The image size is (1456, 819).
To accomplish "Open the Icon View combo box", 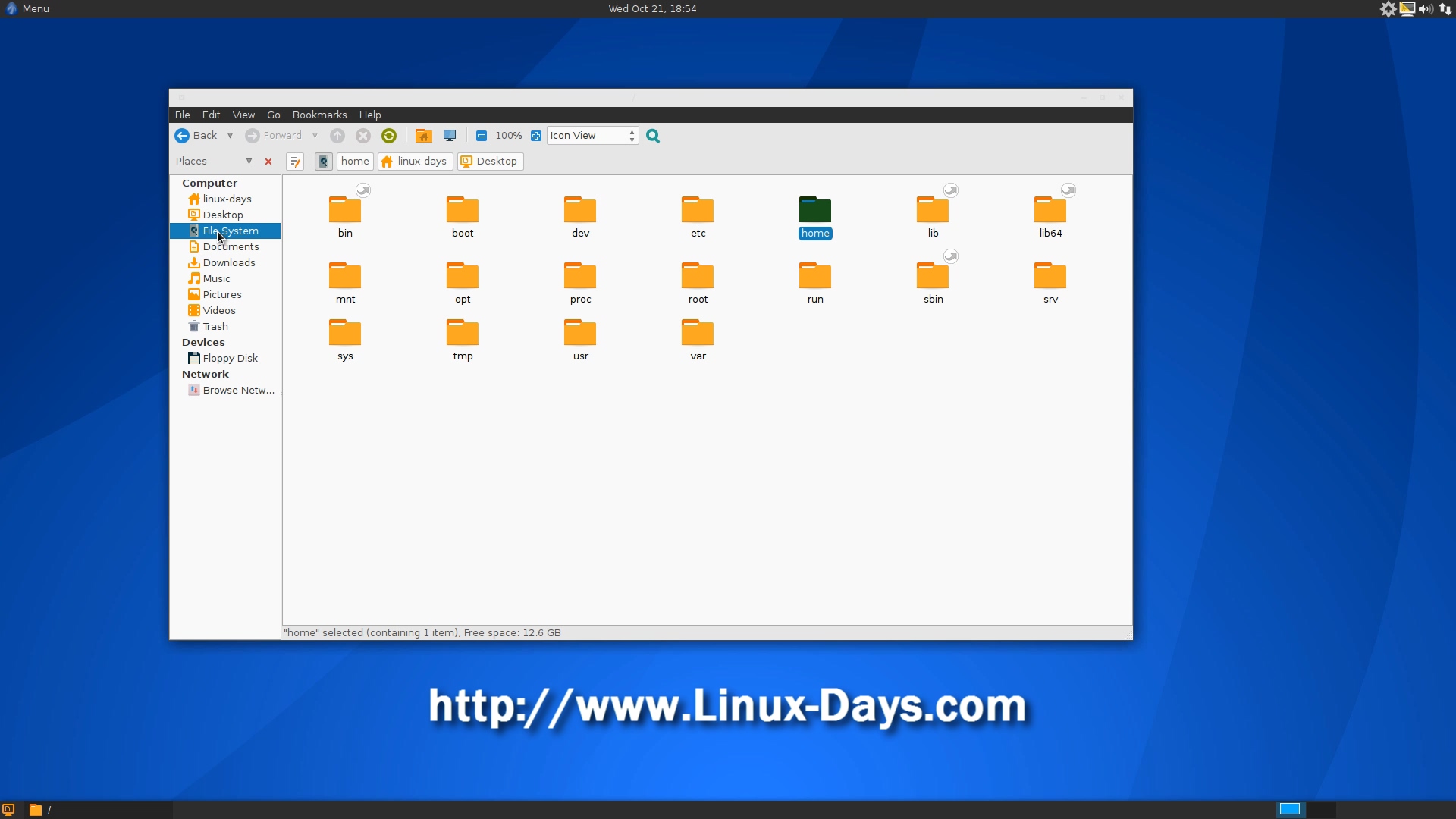I will click(x=592, y=136).
